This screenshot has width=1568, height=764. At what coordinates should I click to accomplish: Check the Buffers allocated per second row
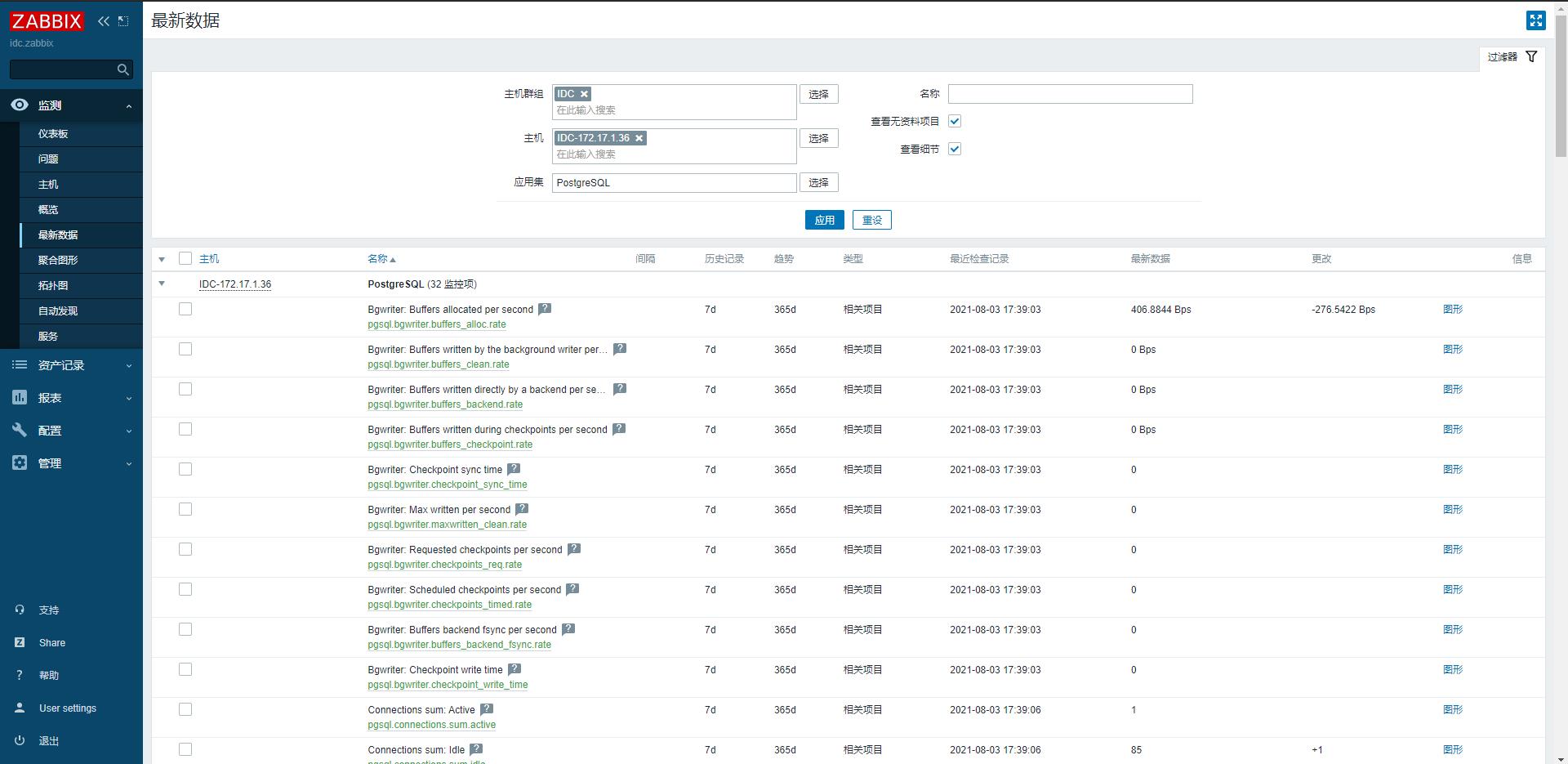[185, 309]
